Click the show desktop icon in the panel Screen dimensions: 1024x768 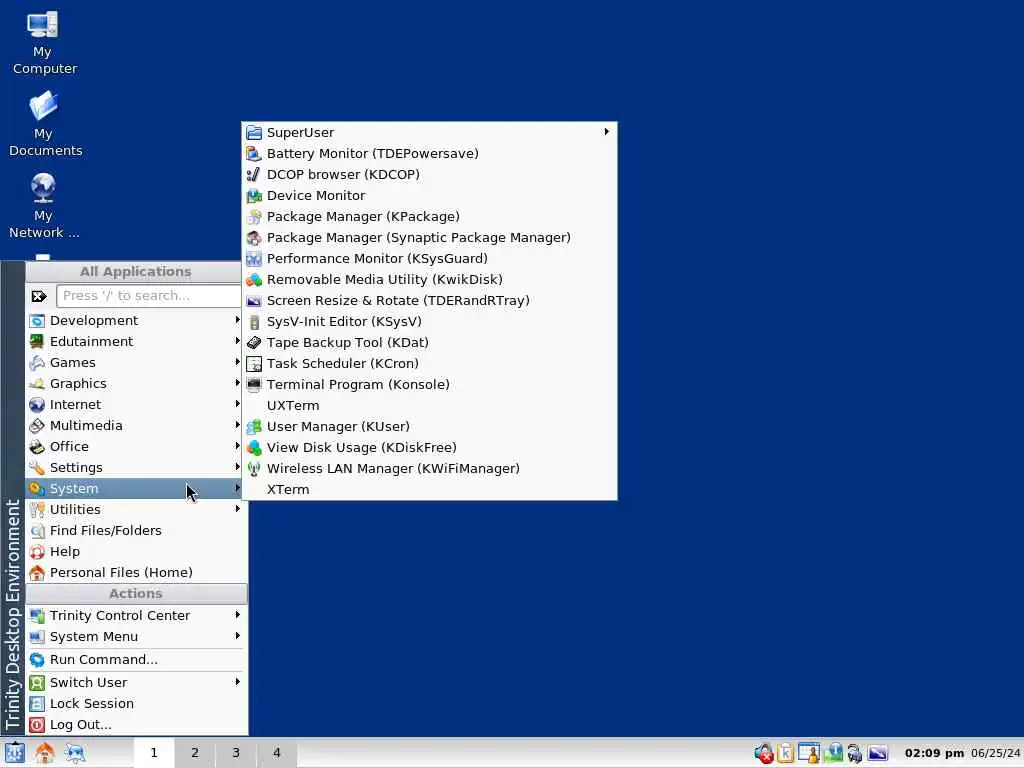click(74, 752)
